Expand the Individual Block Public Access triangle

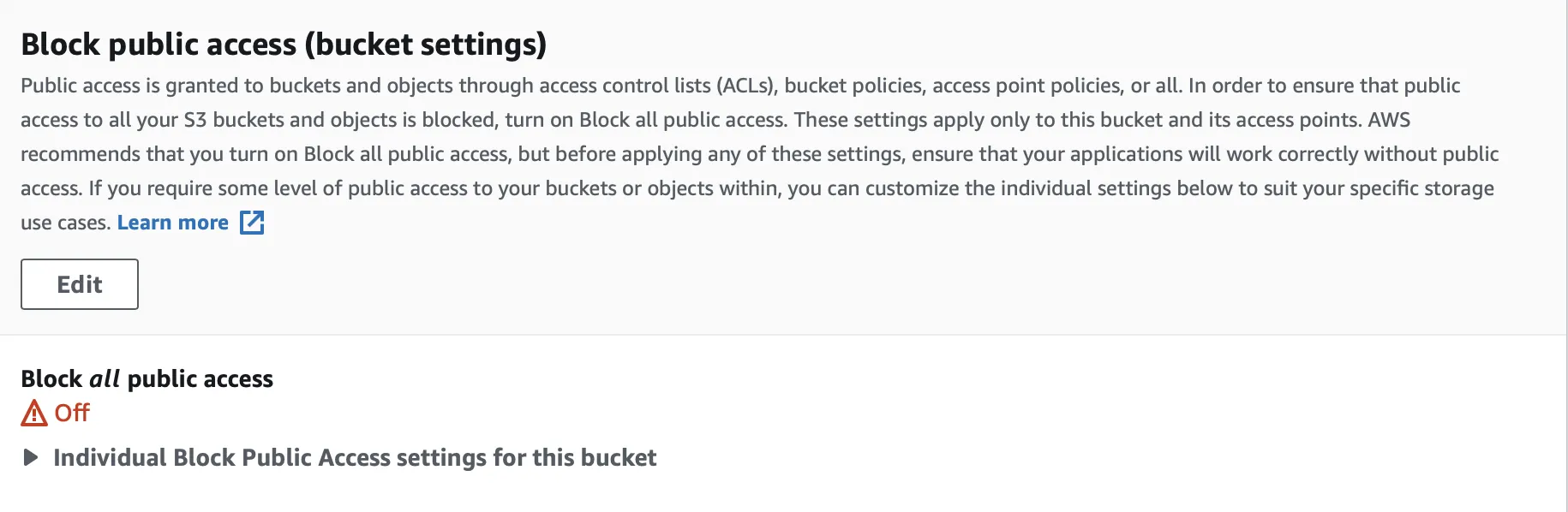coord(31,457)
